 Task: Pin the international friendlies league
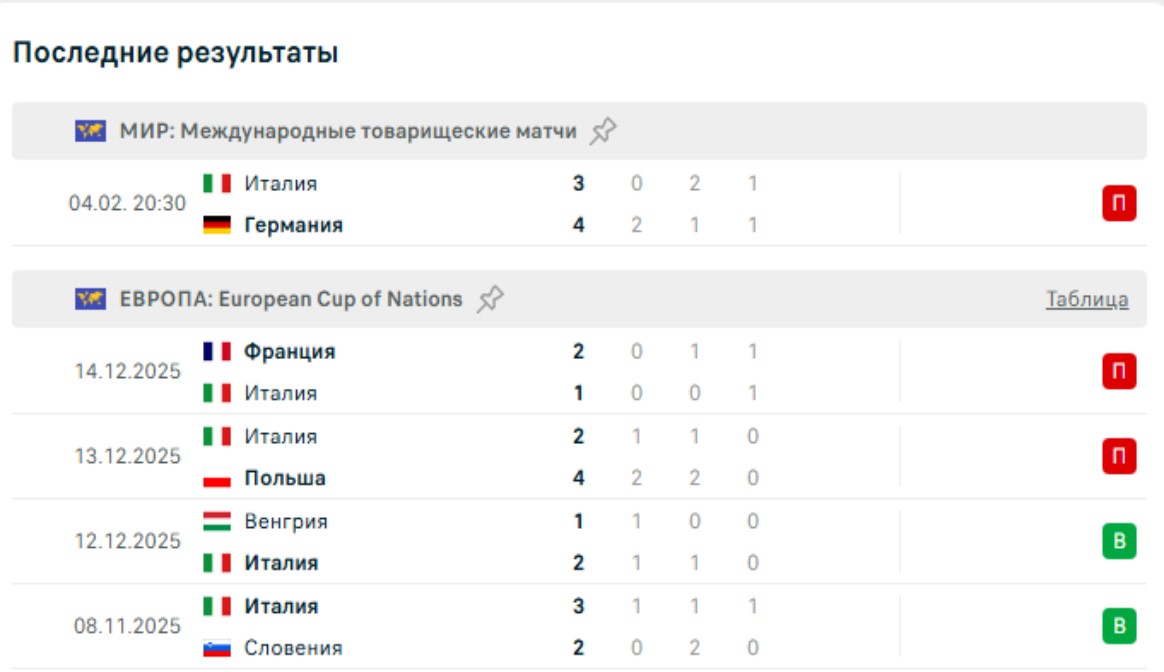pyautogui.click(x=603, y=131)
